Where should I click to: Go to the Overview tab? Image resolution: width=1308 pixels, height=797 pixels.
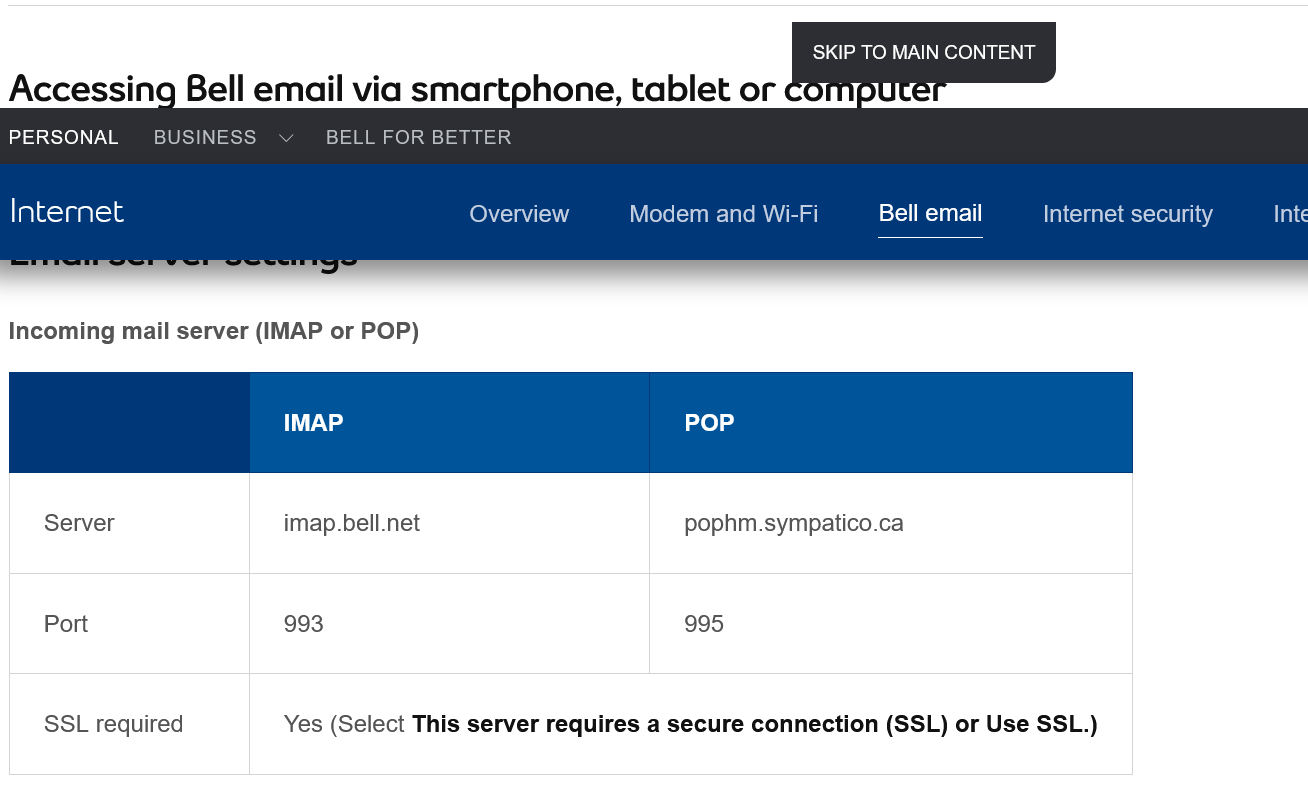tap(519, 214)
